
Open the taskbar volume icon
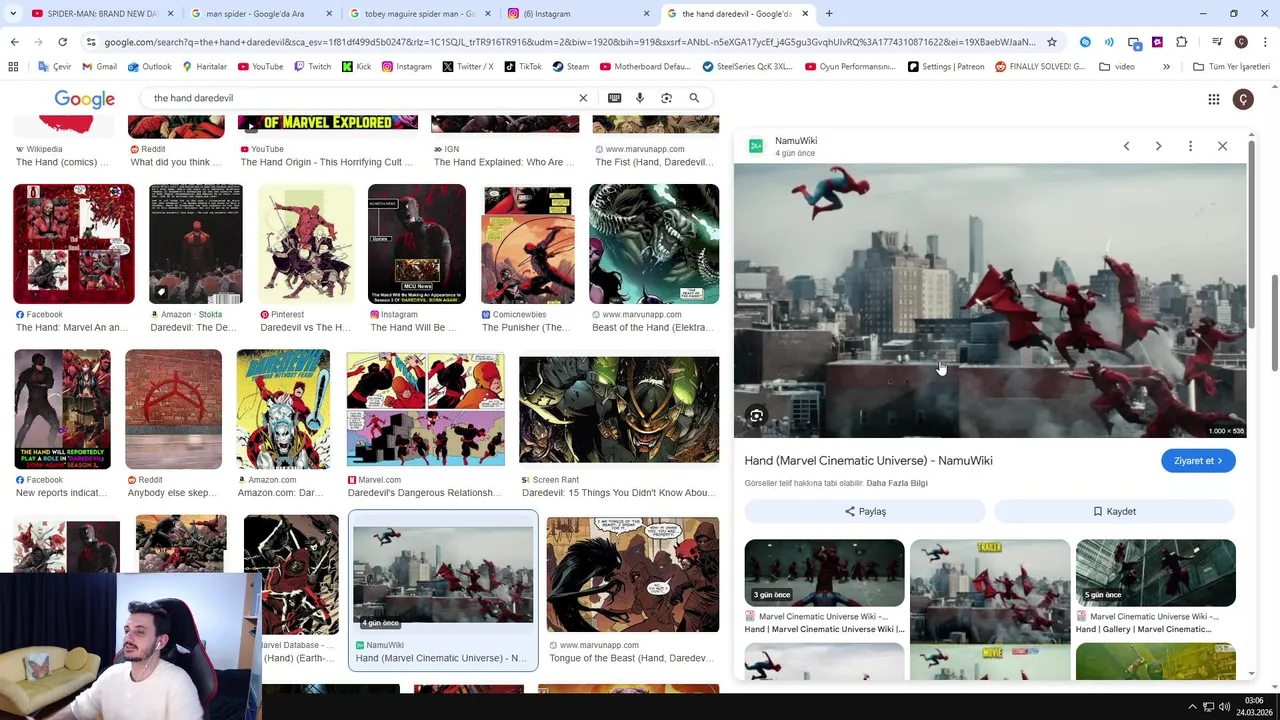[1224, 707]
